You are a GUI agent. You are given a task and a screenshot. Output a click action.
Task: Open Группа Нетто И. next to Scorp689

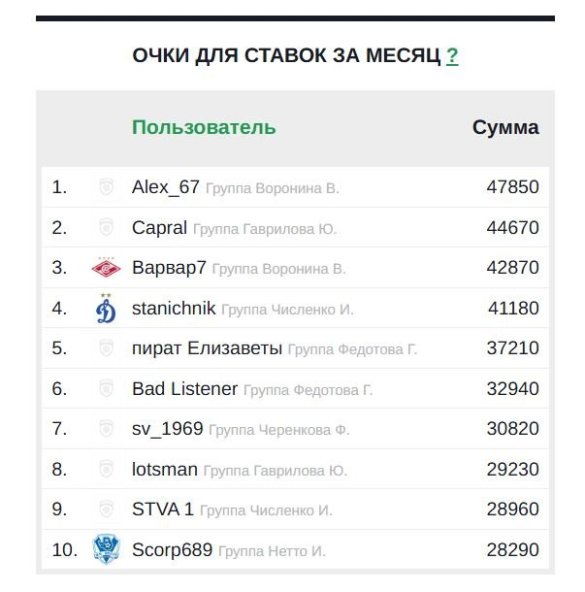(272, 551)
